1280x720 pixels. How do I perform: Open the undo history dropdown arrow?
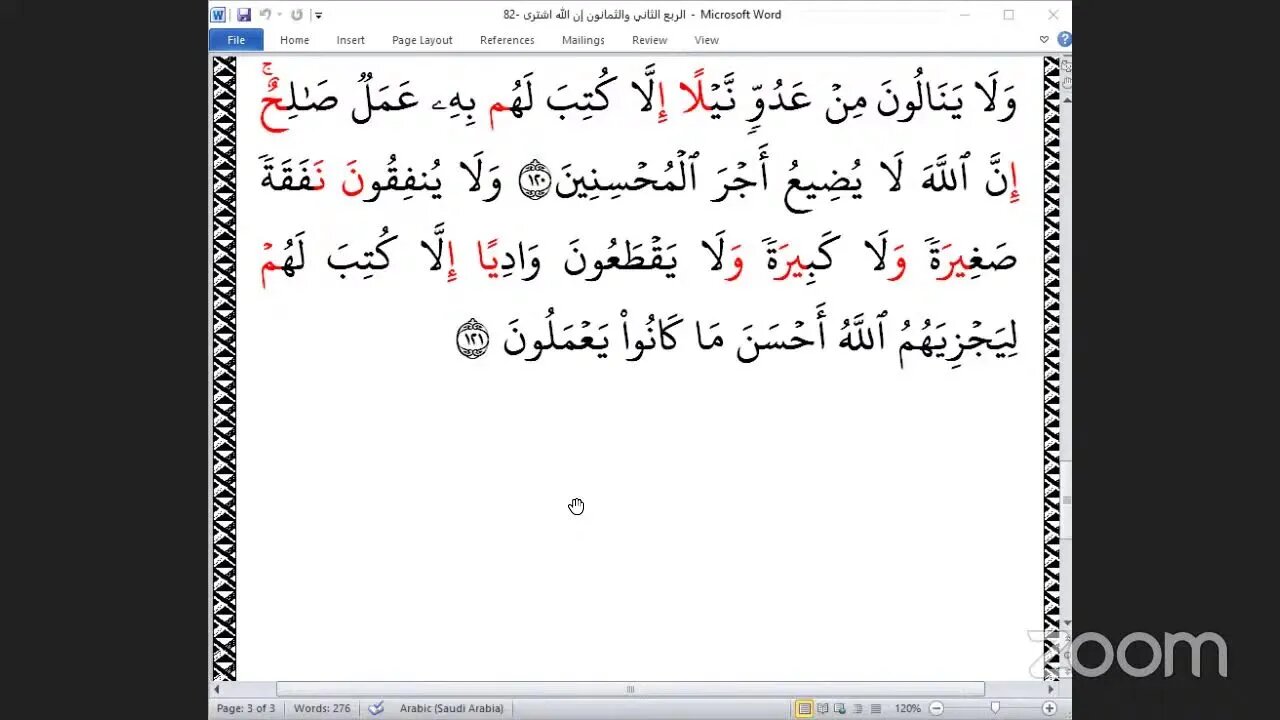tap(279, 15)
